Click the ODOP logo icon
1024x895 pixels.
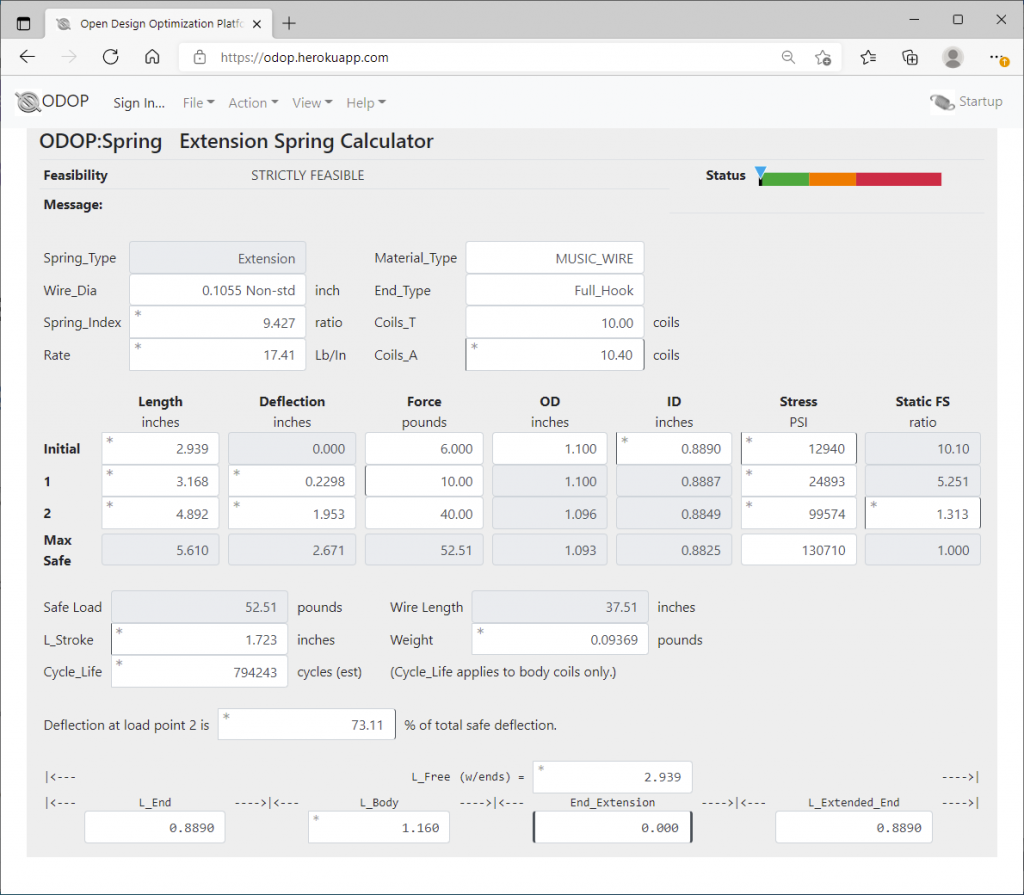[25, 101]
